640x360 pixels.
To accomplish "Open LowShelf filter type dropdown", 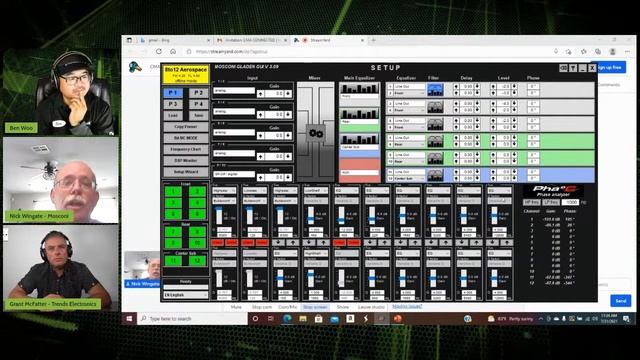I will [x=316, y=191].
